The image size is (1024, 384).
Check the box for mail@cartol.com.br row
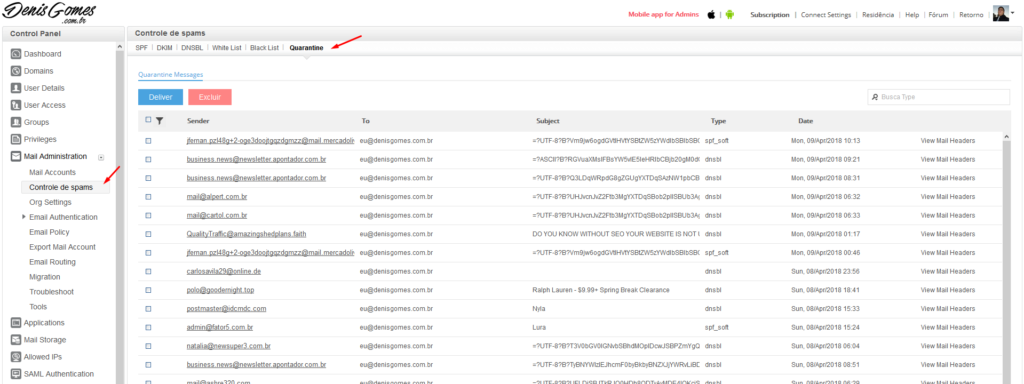point(148,215)
